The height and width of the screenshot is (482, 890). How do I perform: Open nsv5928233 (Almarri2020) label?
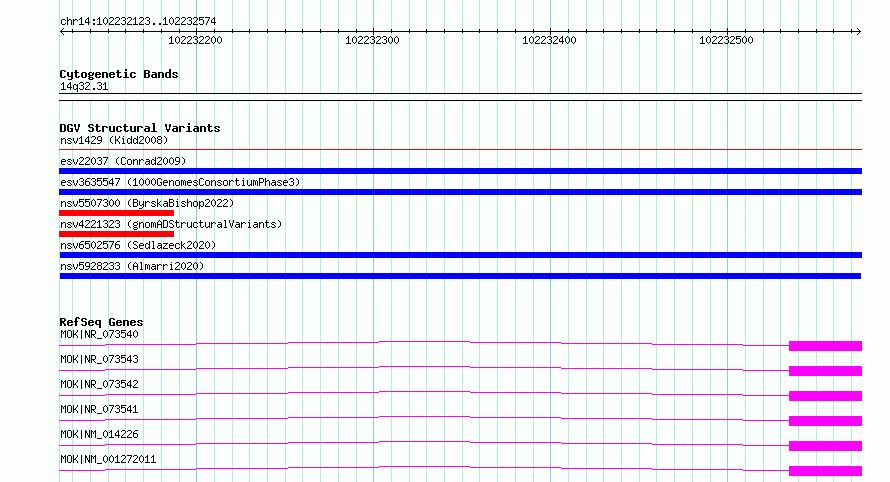point(132,266)
